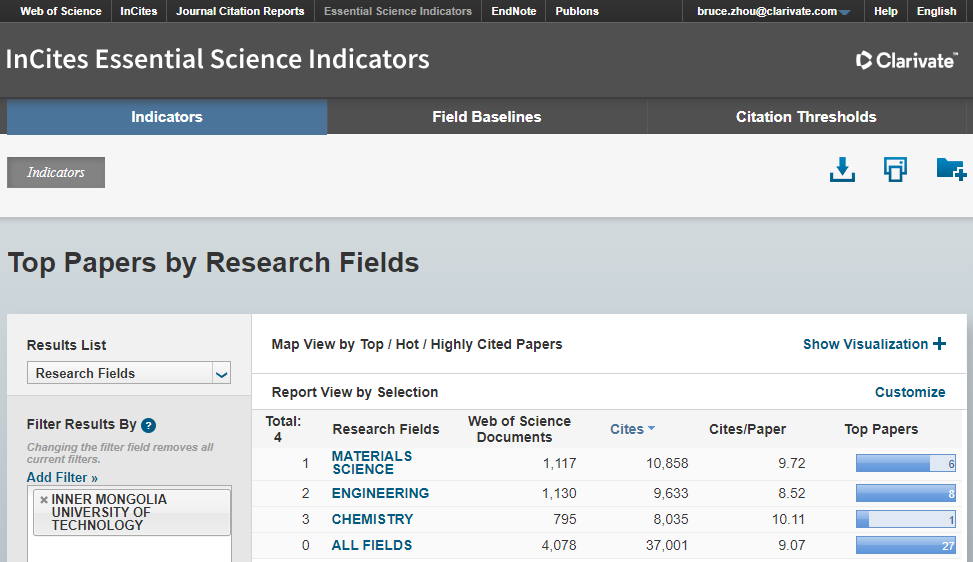Open the Results List Research Fields dropdown
The height and width of the screenshot is (562, 973).
221,374
